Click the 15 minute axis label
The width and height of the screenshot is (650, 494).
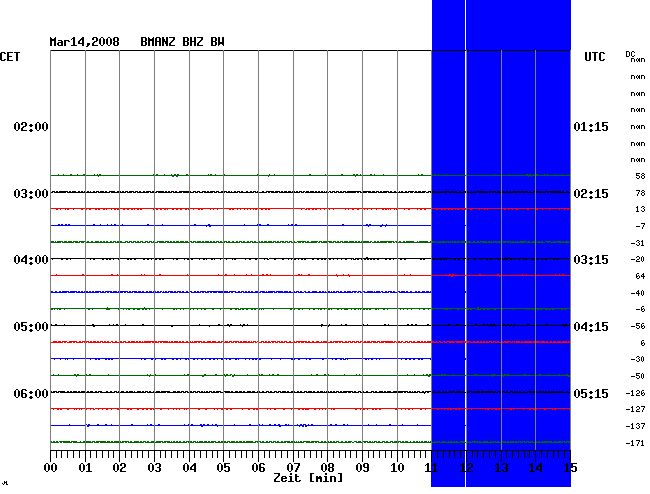click(x=570, y=468)
